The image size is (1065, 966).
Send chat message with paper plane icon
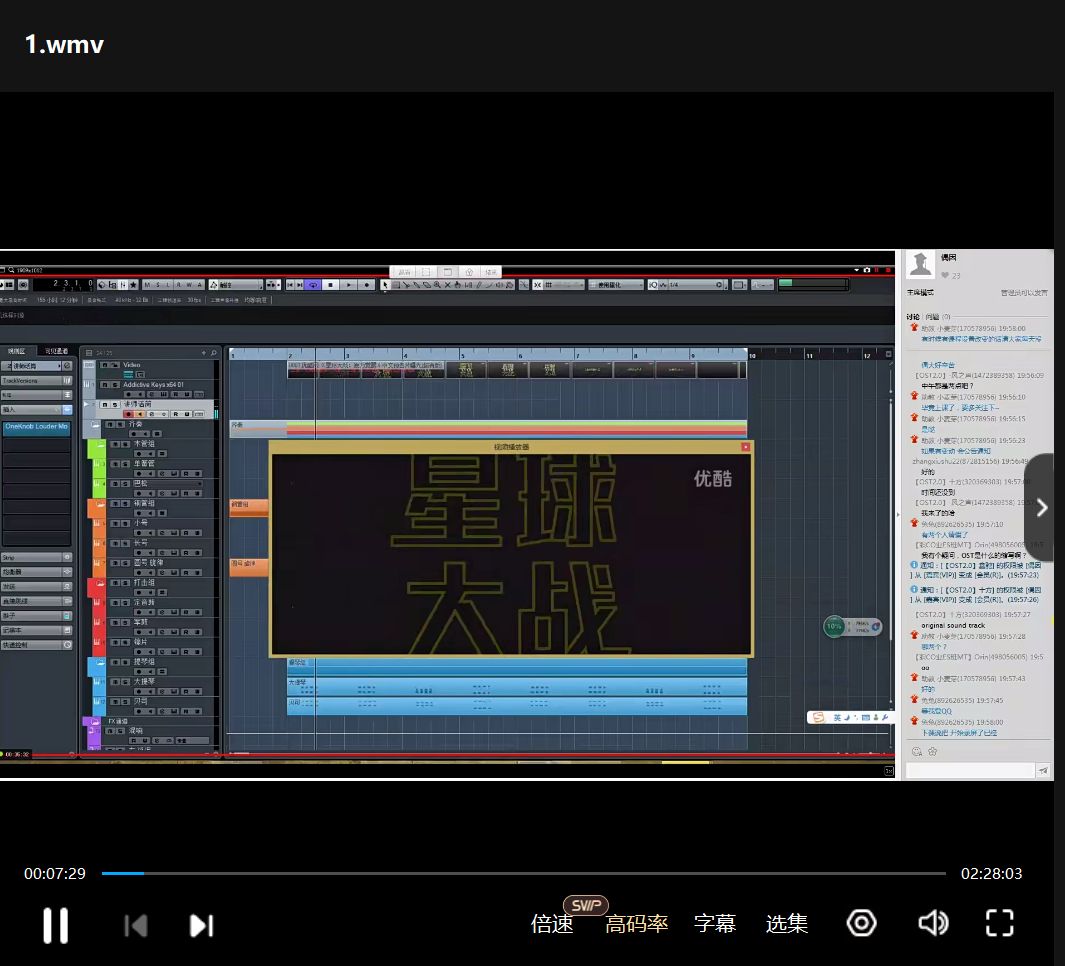[1043, 770]
